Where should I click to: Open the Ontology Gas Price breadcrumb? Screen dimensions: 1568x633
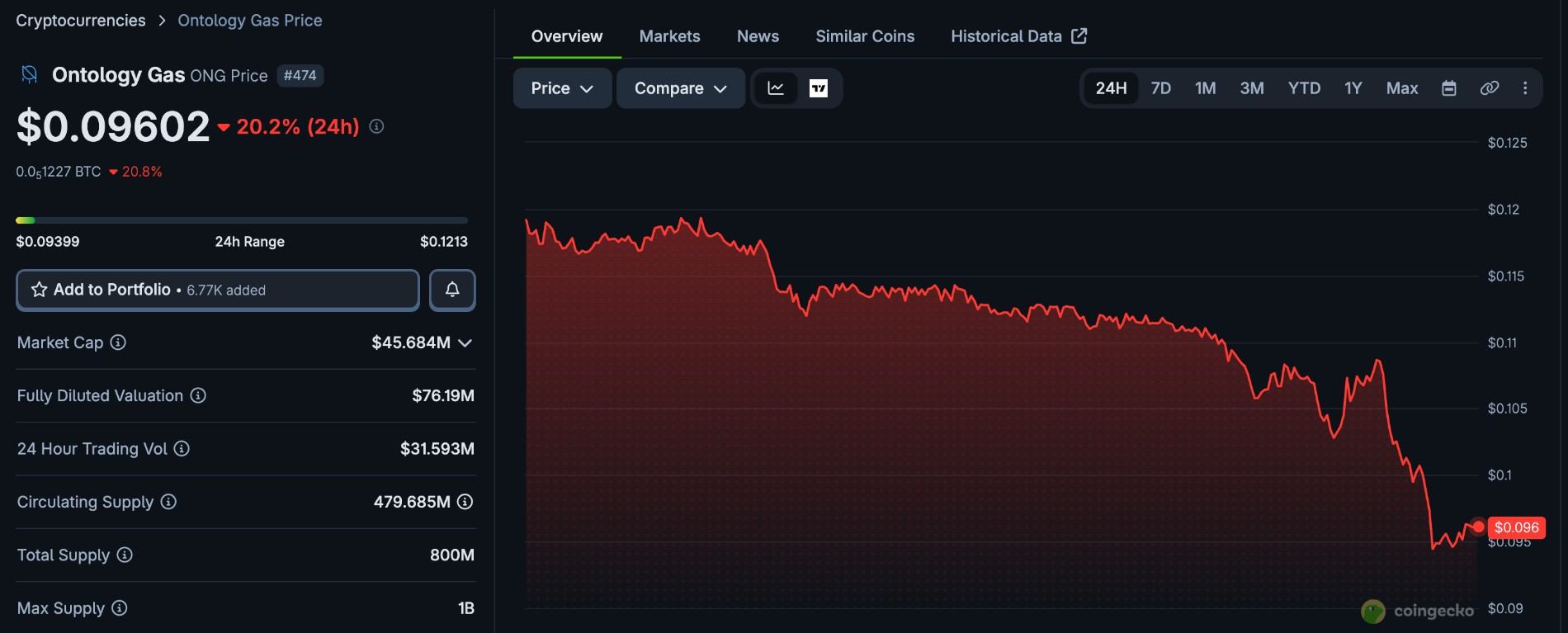tap(250, 20)
